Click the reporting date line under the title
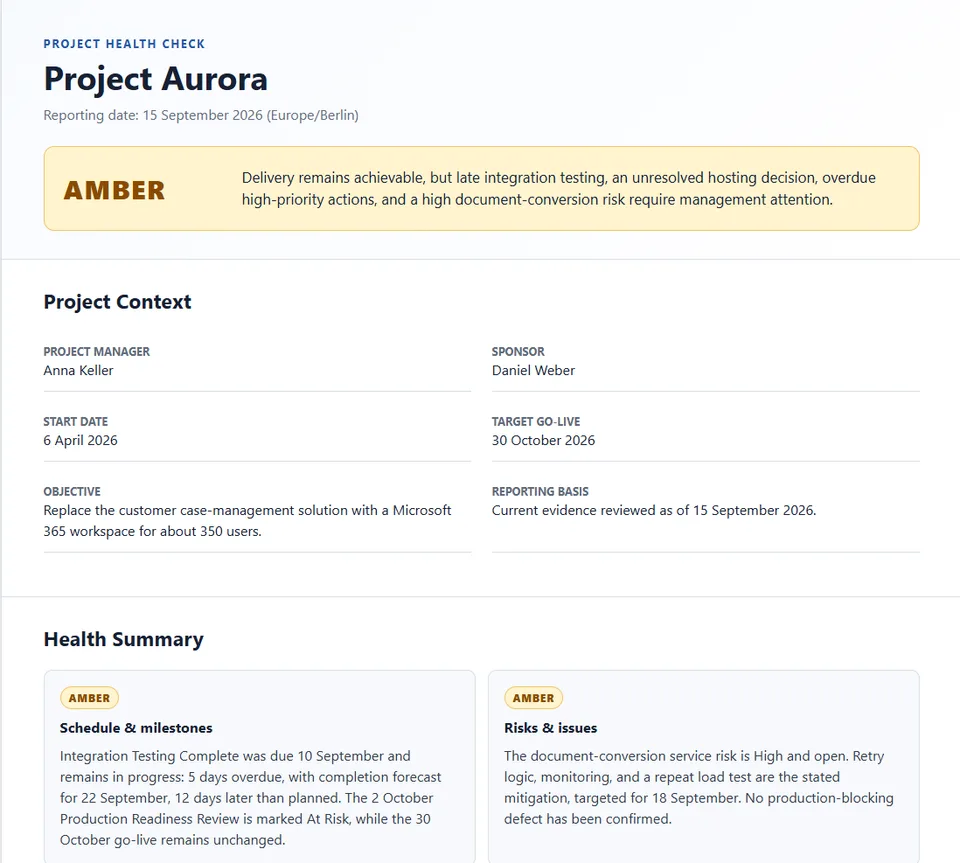 pyautogui.click(x=201, y=115)
